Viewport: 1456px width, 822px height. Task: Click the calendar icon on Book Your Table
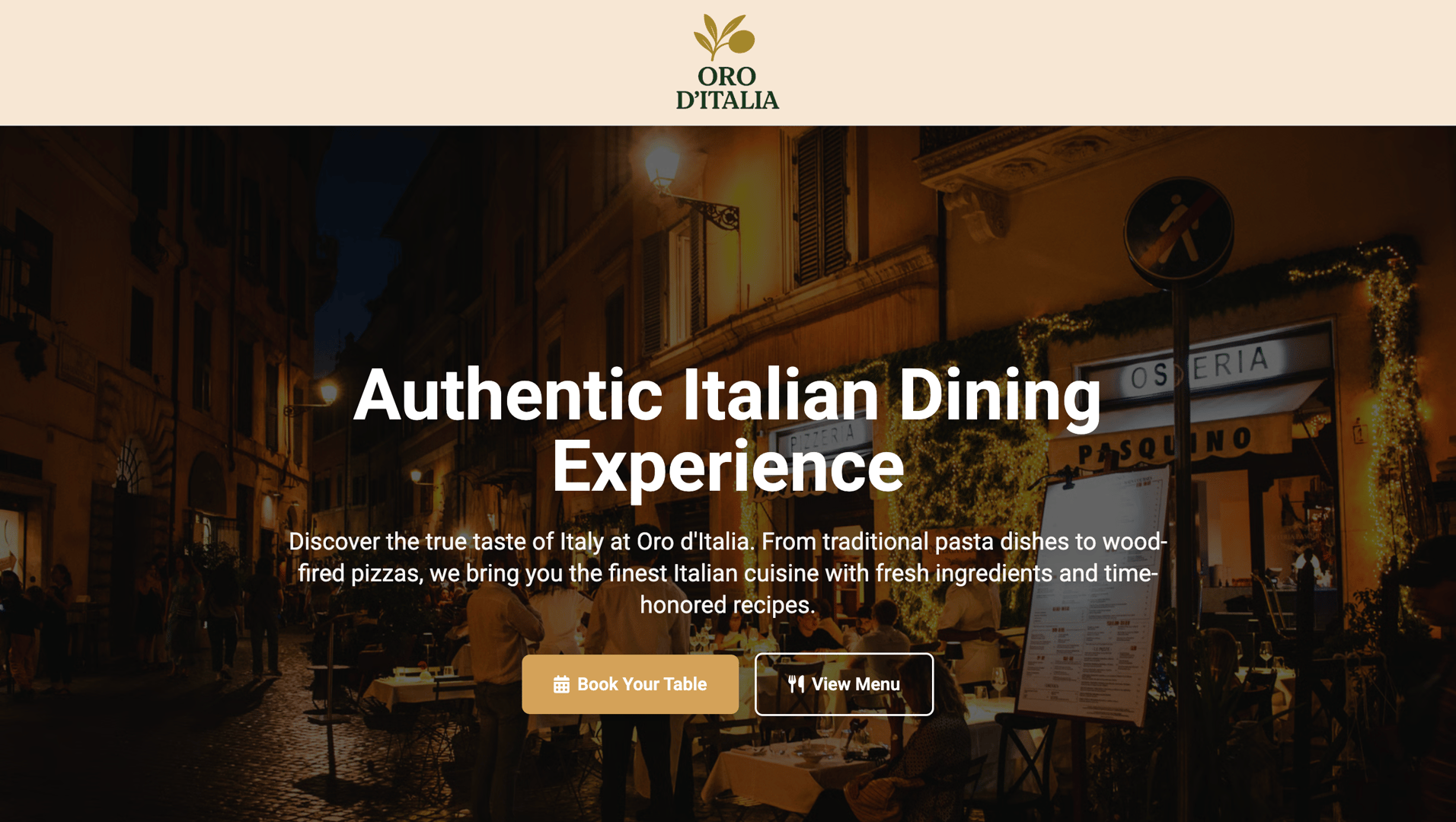561,684
